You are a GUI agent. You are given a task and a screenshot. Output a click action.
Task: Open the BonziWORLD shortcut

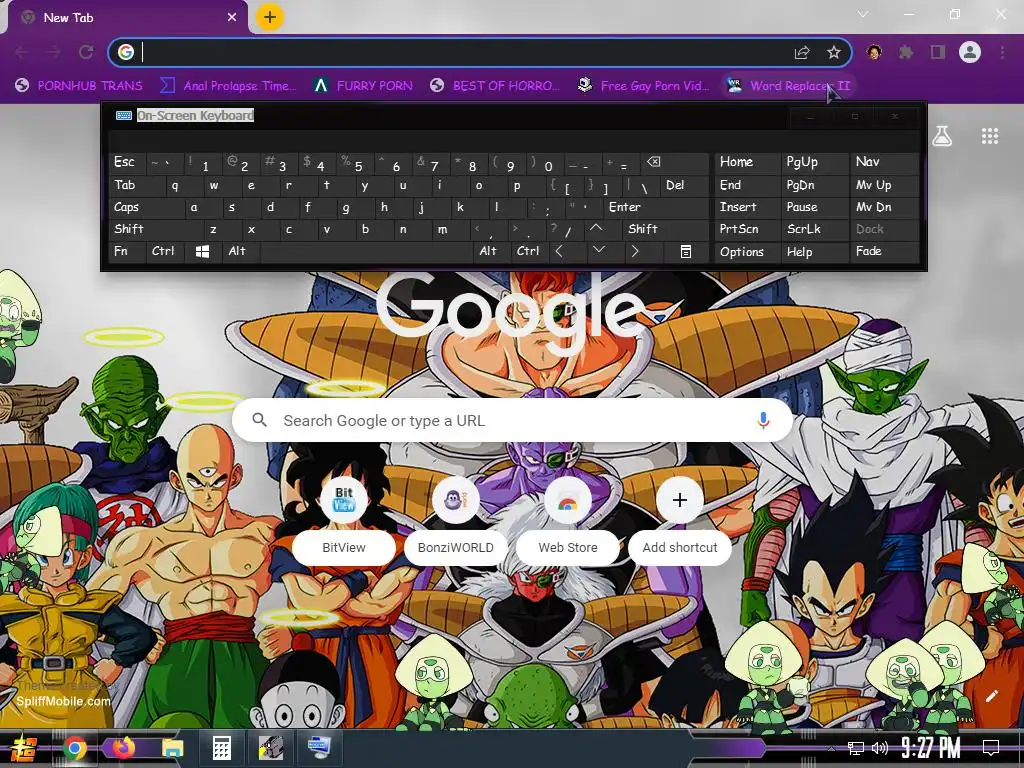click(x=456, y=521)
